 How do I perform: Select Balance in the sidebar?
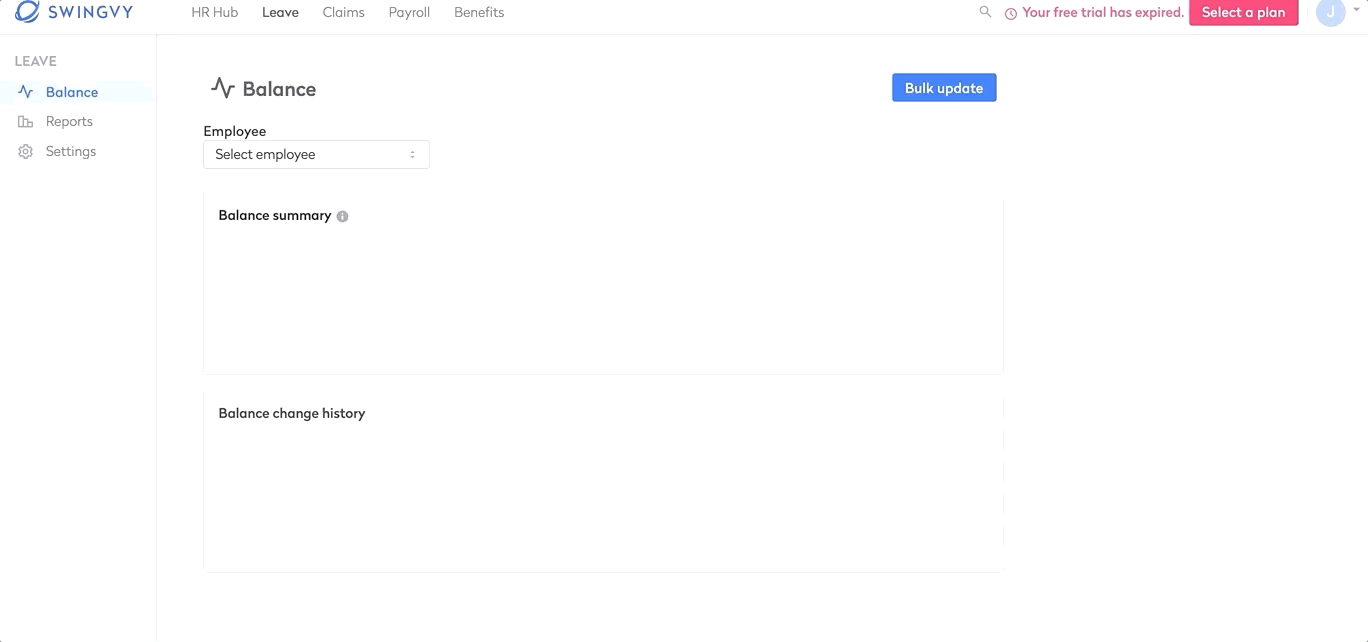(x=72, y=92)
